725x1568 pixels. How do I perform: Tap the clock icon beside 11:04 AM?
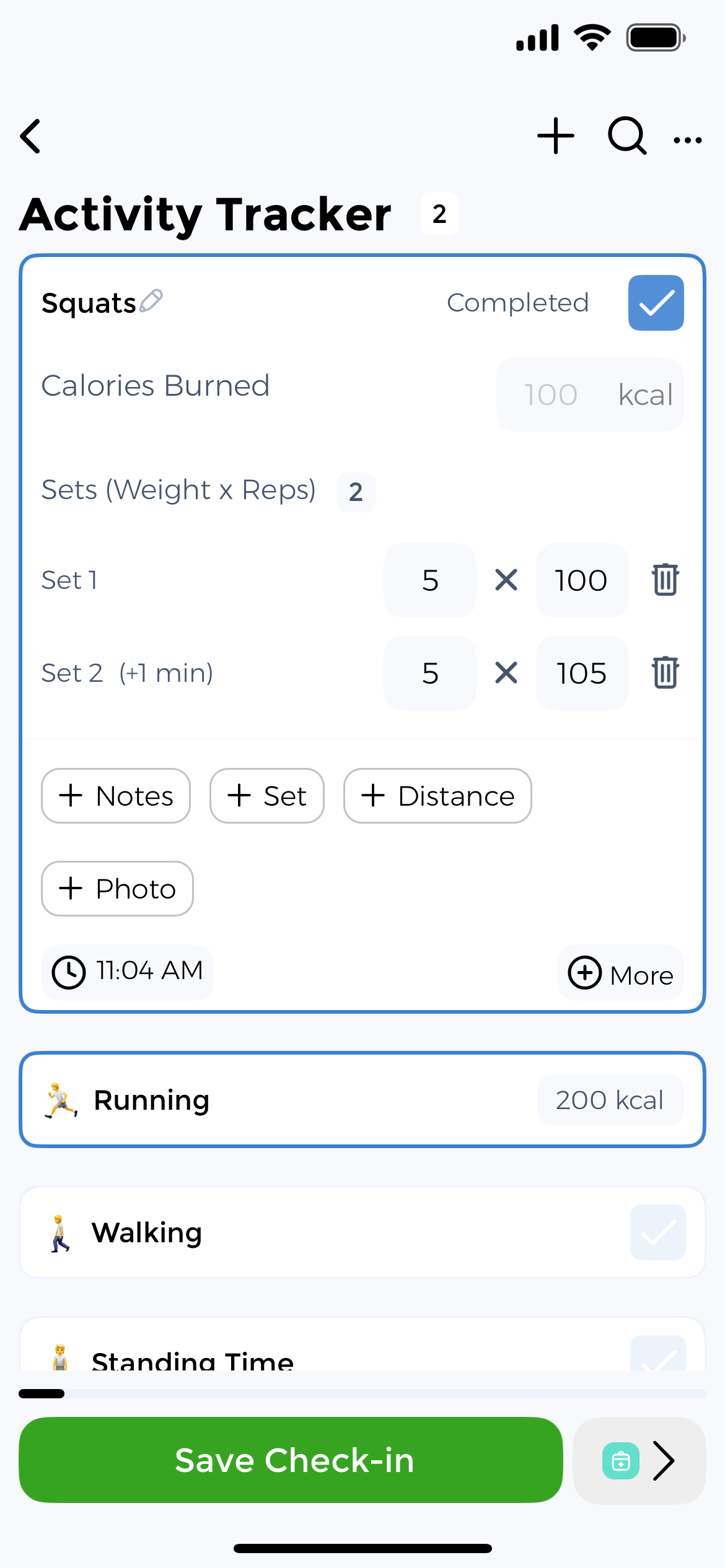(x=68, y=972)
